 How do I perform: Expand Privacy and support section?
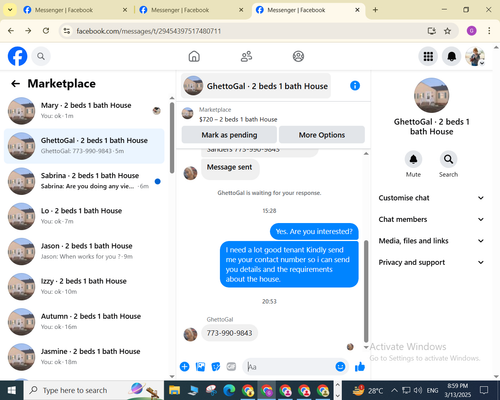point(431,262)
